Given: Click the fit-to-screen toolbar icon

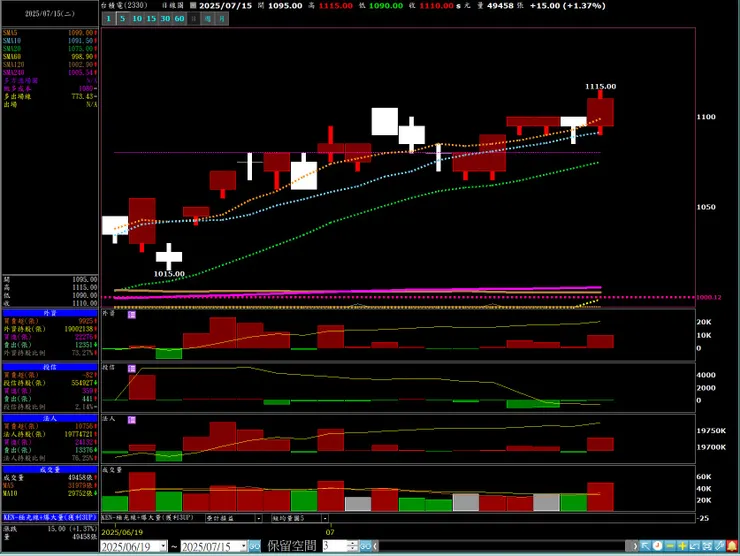Looking at the screenshot, I should (x=707, y=546).
